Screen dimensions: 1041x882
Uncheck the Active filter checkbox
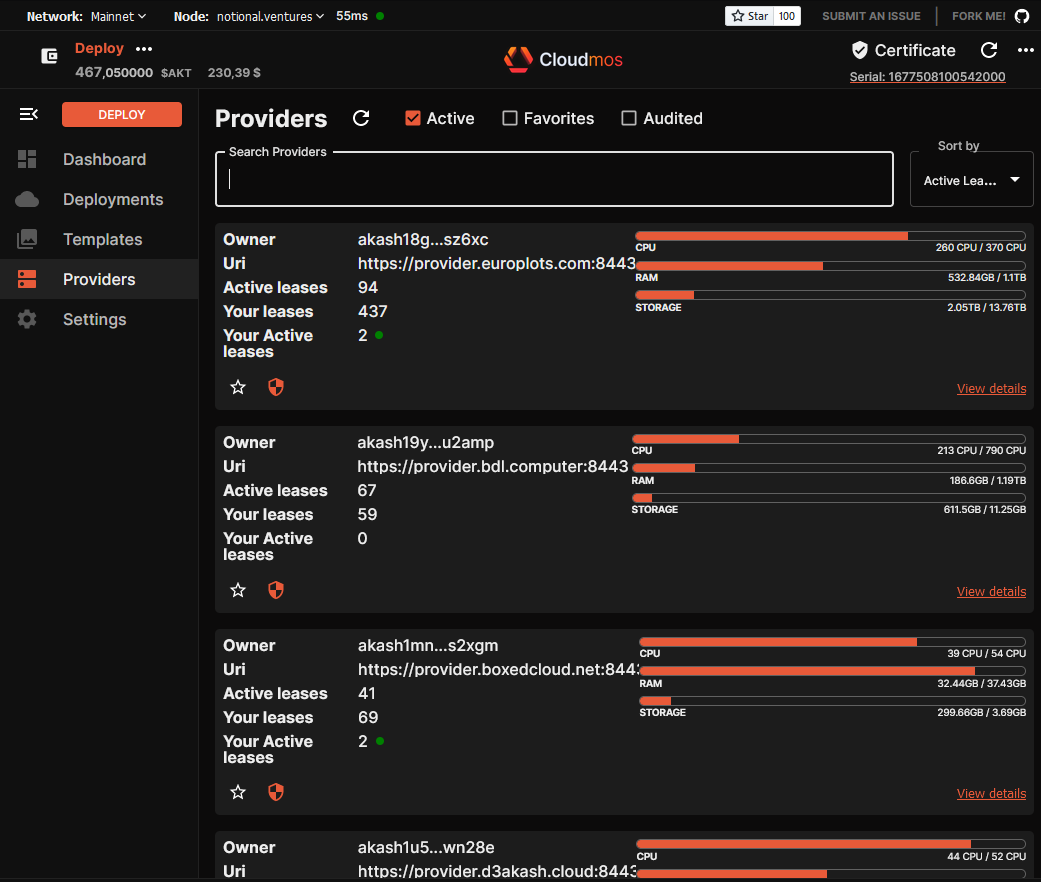coord(413,118)
